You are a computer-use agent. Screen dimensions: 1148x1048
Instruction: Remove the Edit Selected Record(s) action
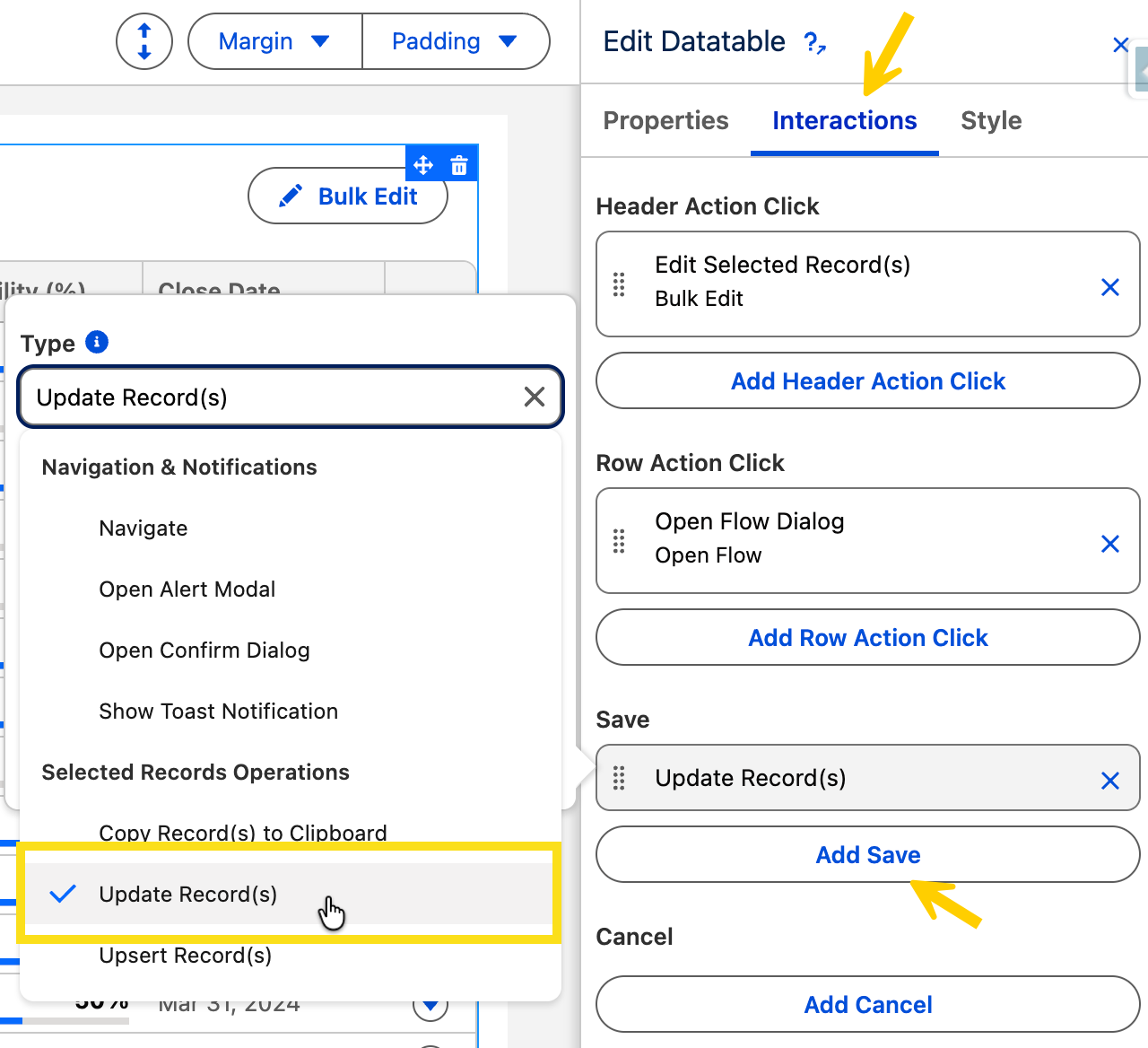coord(1109,287)
